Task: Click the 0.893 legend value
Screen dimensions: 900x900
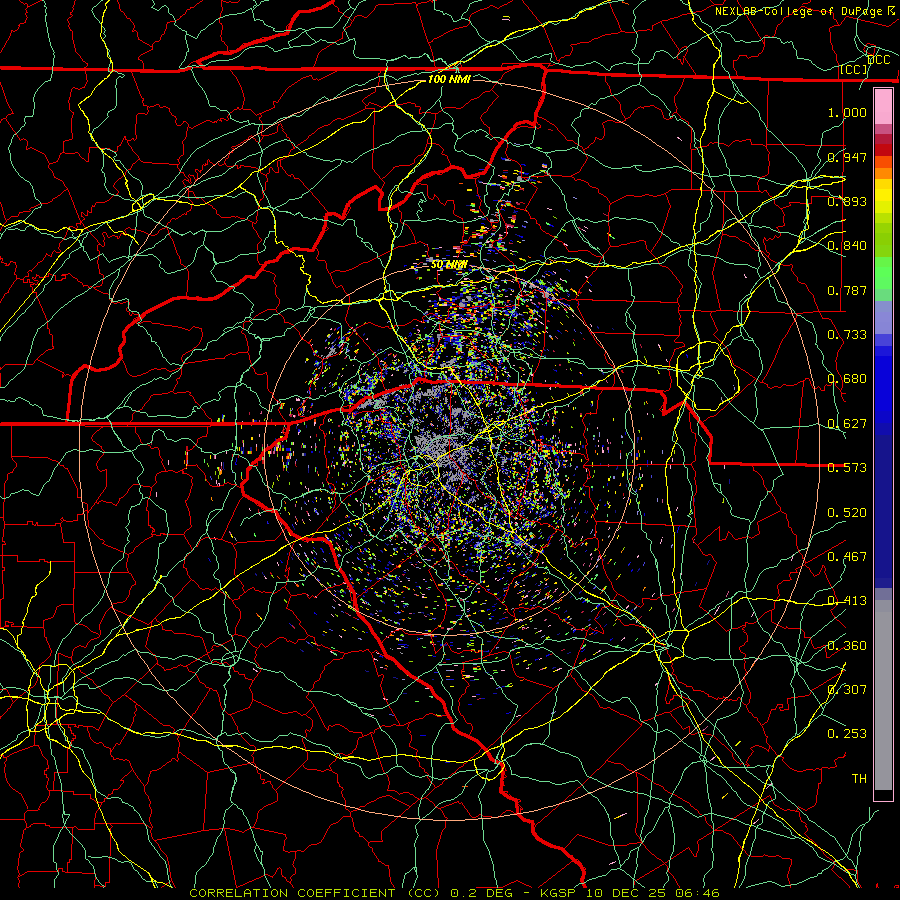Action: 847,201
